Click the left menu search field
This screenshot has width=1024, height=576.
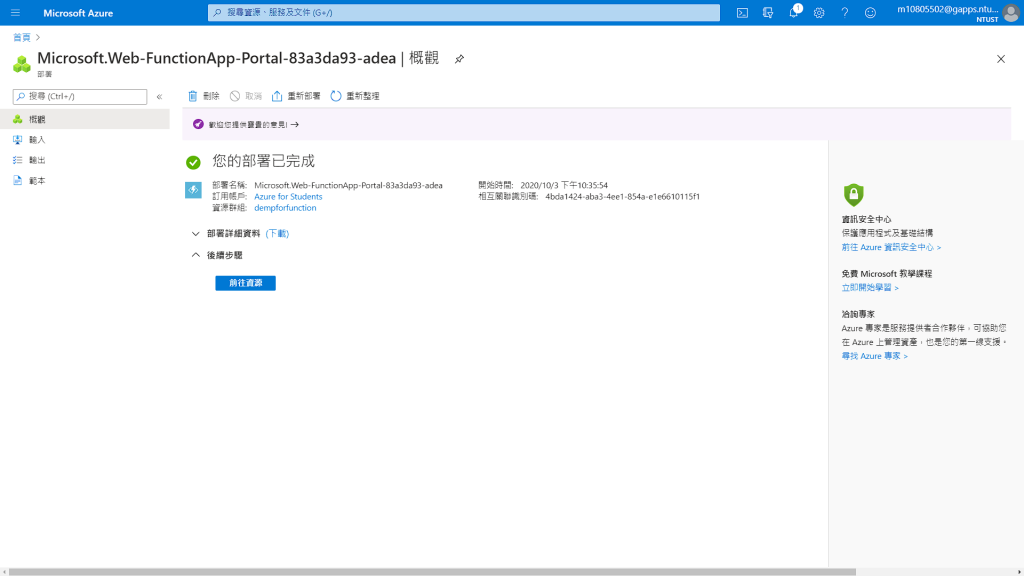click(x=80, y=97)
